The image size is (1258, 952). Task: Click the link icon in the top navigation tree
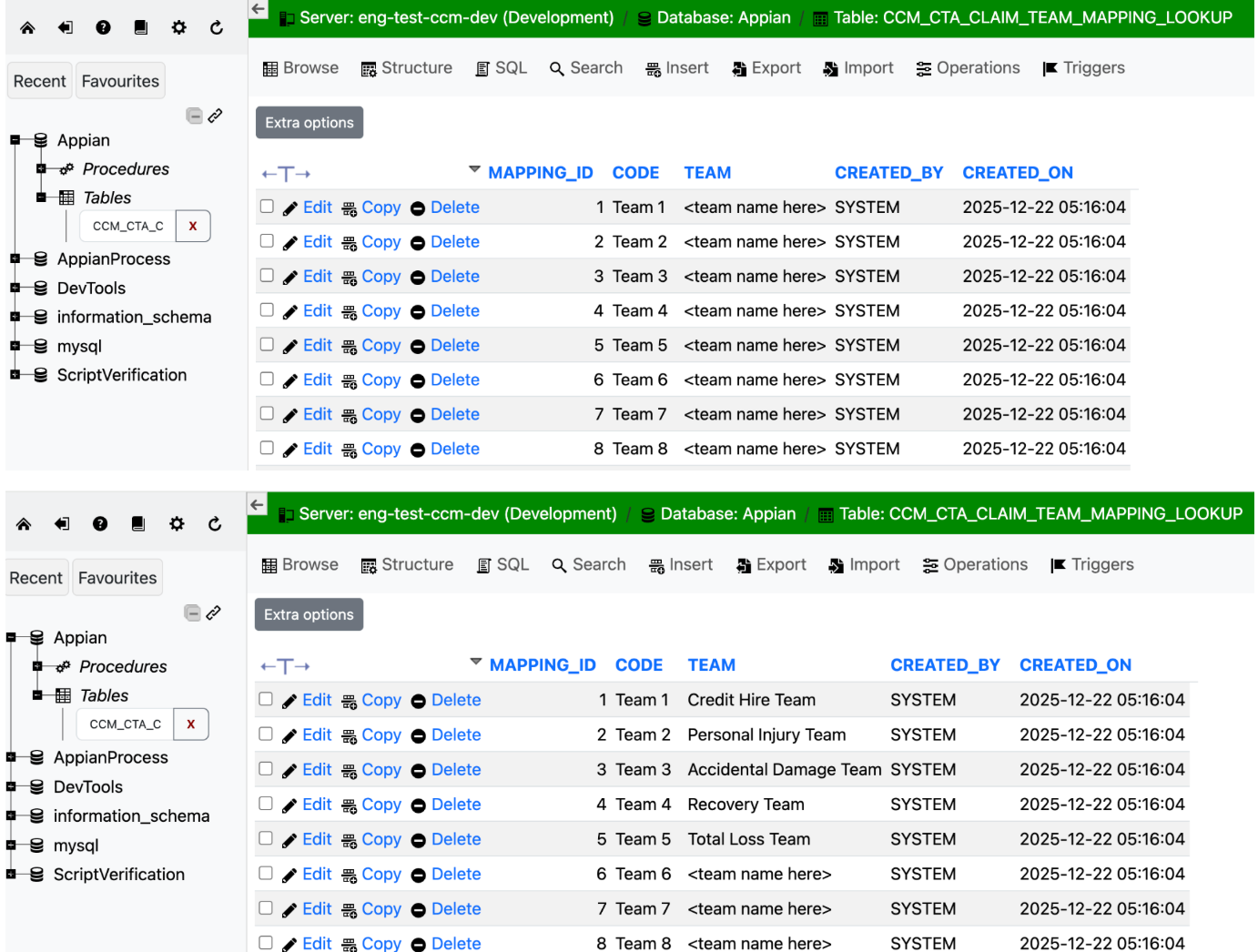(x=216, y=116)
